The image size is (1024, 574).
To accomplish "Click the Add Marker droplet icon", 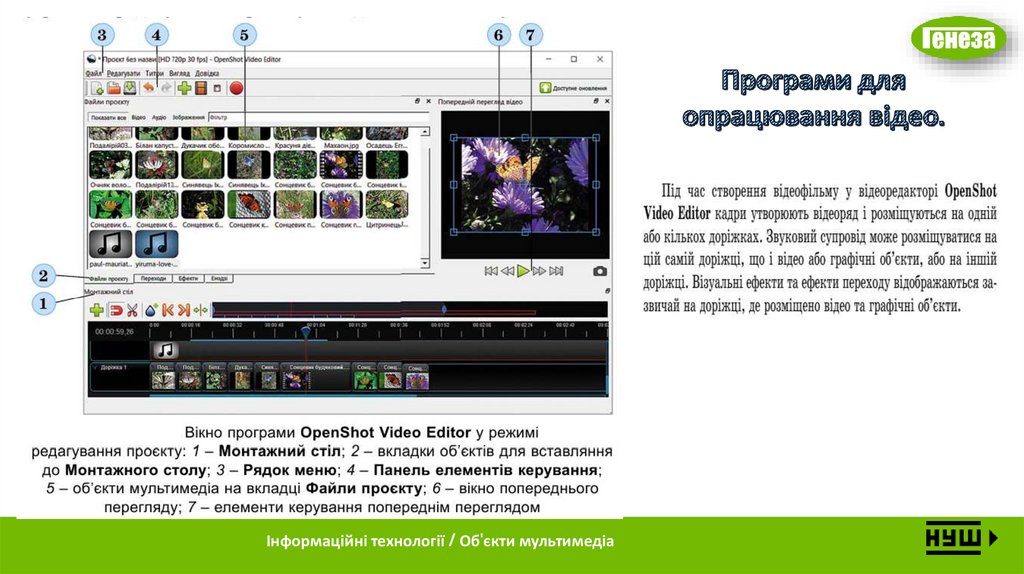I will click(x=151, y=310).
